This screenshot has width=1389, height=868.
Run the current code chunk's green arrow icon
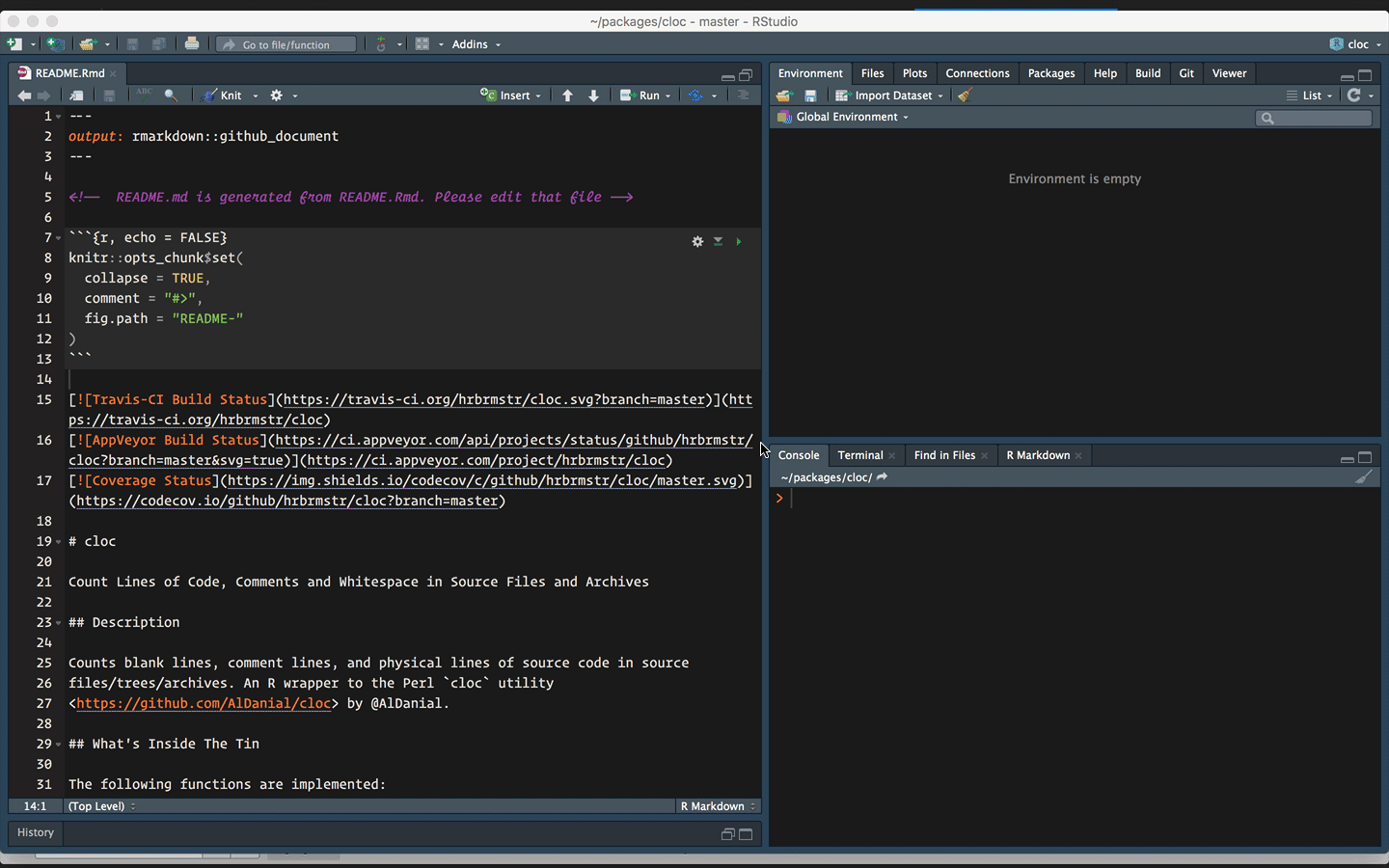pyautogui.click(x=738, y=241)
